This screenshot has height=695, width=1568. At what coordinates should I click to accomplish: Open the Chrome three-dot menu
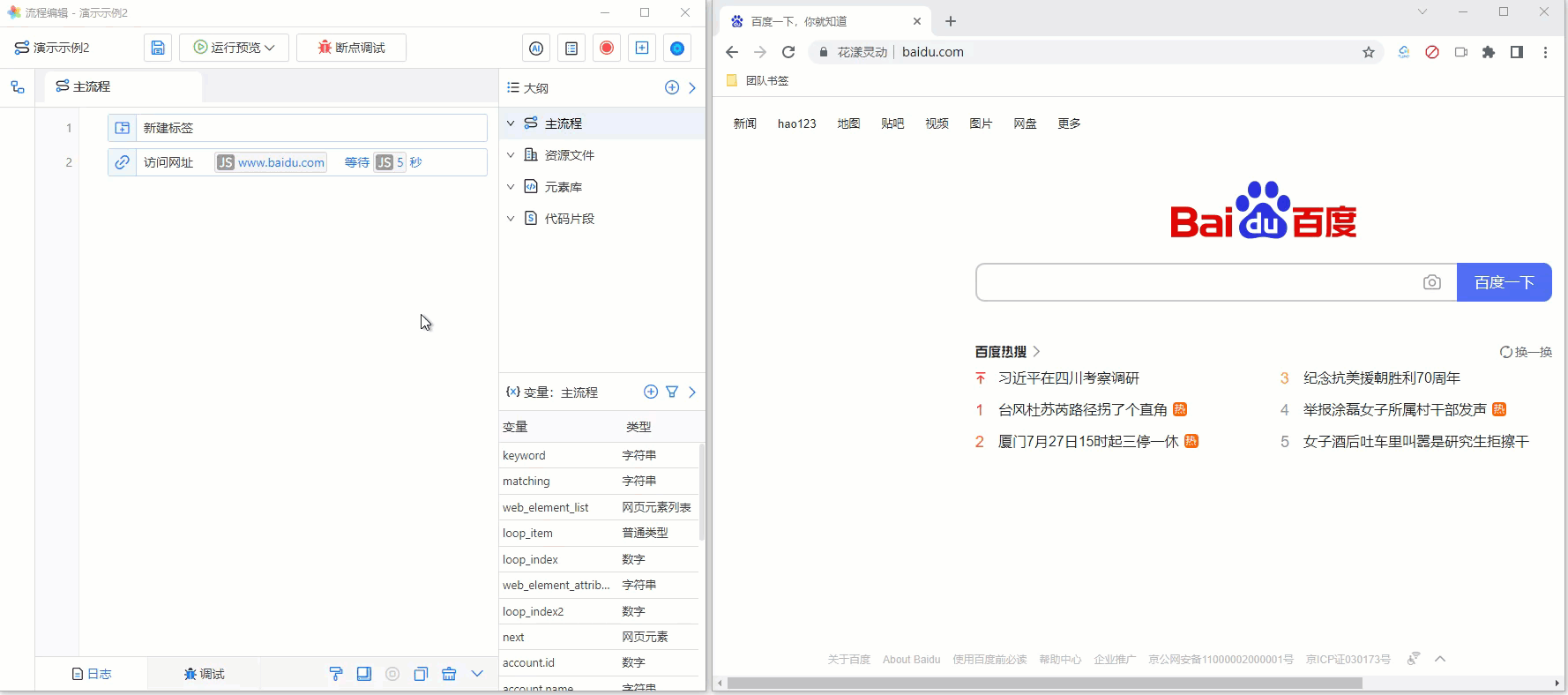pos(1545,52)
